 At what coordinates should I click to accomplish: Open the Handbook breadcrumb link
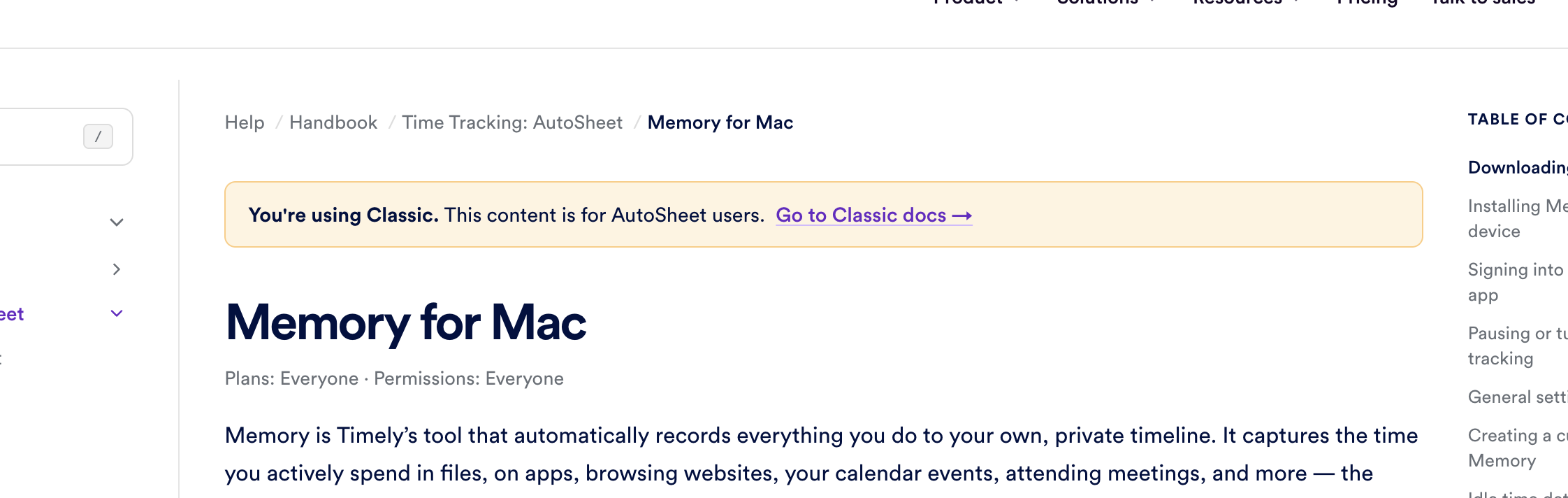333,122
